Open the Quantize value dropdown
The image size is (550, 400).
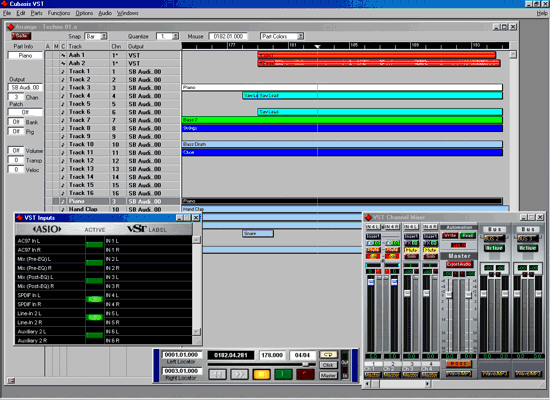168,36
